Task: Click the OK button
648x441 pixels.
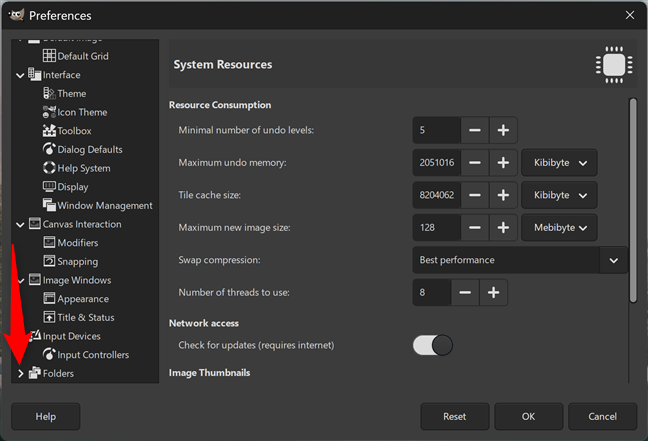Action: tap(528, 417)
